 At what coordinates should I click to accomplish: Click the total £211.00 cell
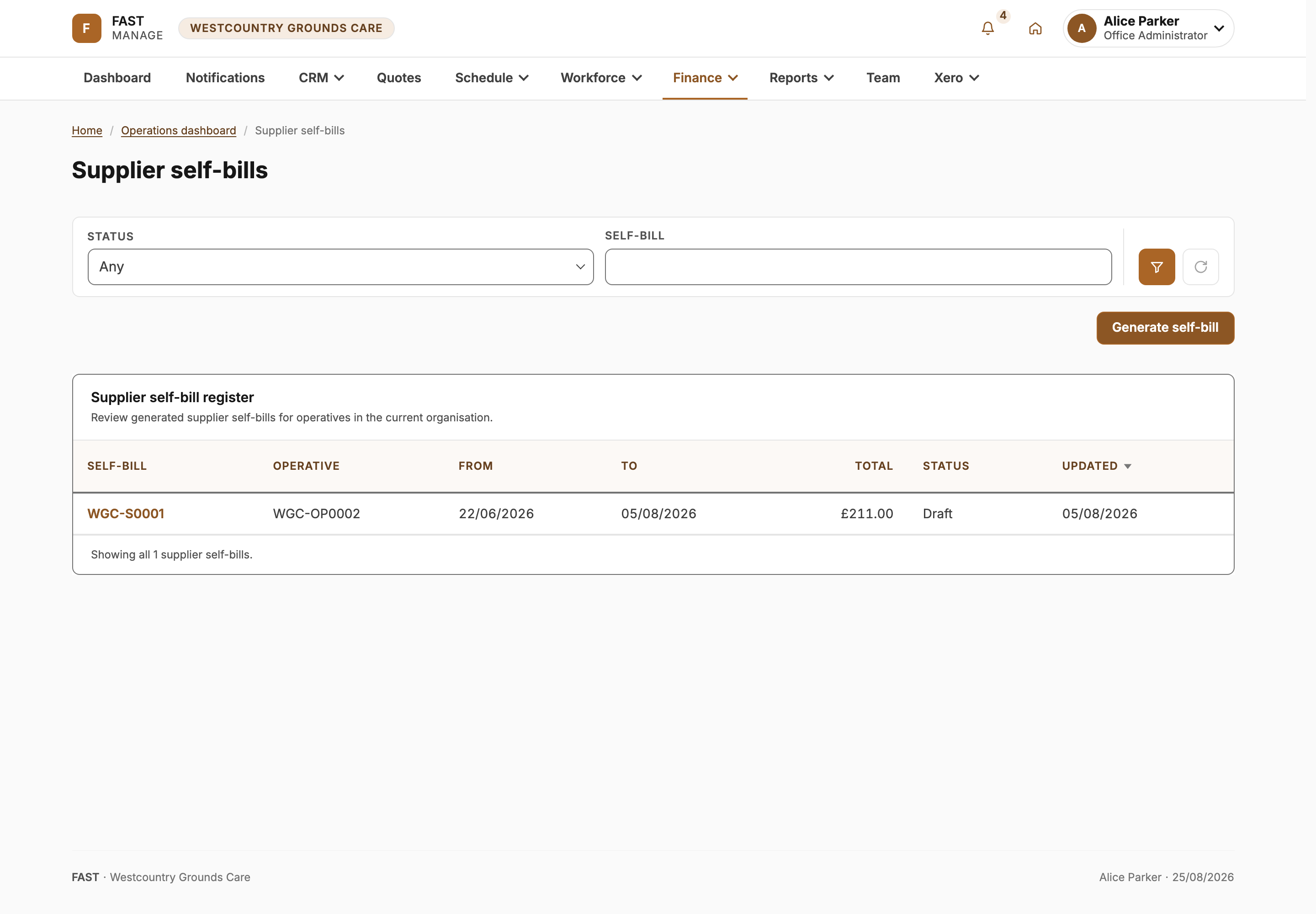pos(866,514)
